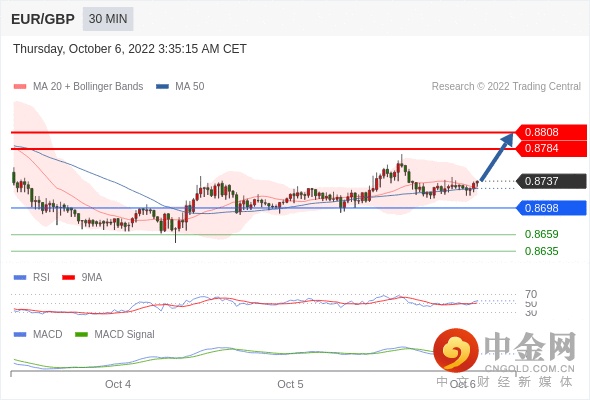
Task: Click the date line Thursday, October 6, 2022
Action: [x=130, y=49]
